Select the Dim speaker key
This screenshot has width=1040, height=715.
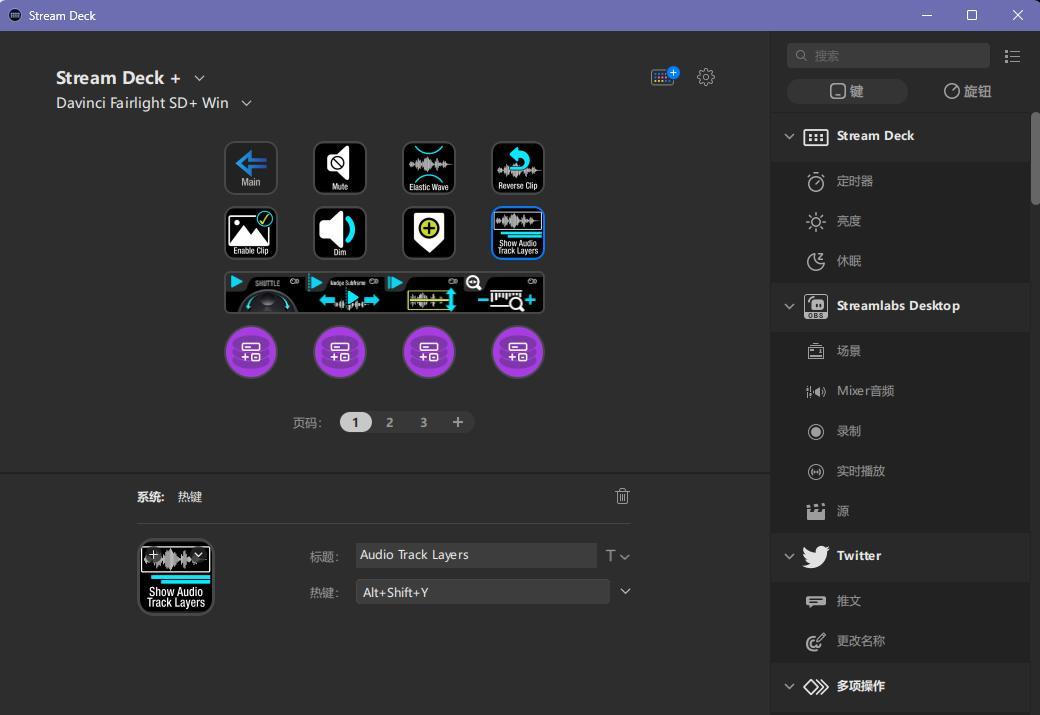(340, 233)
